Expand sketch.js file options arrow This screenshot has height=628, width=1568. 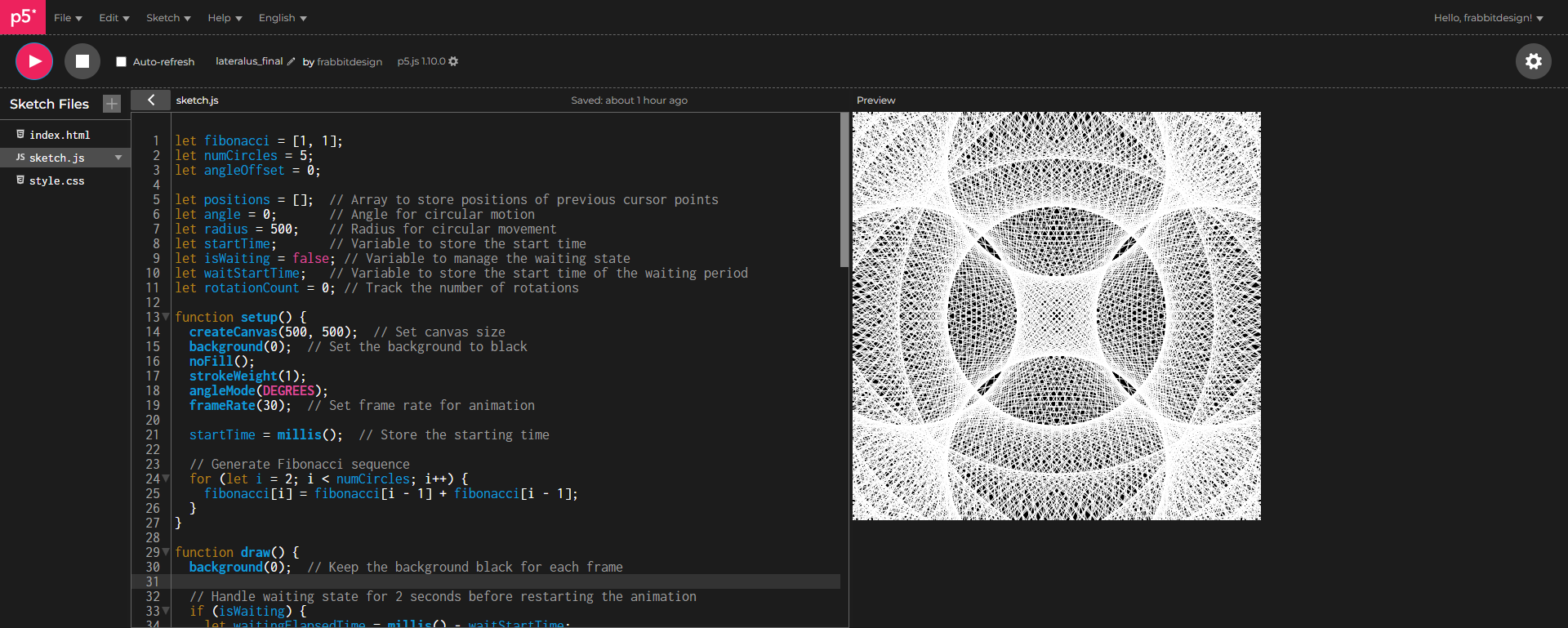click(118, 158)
